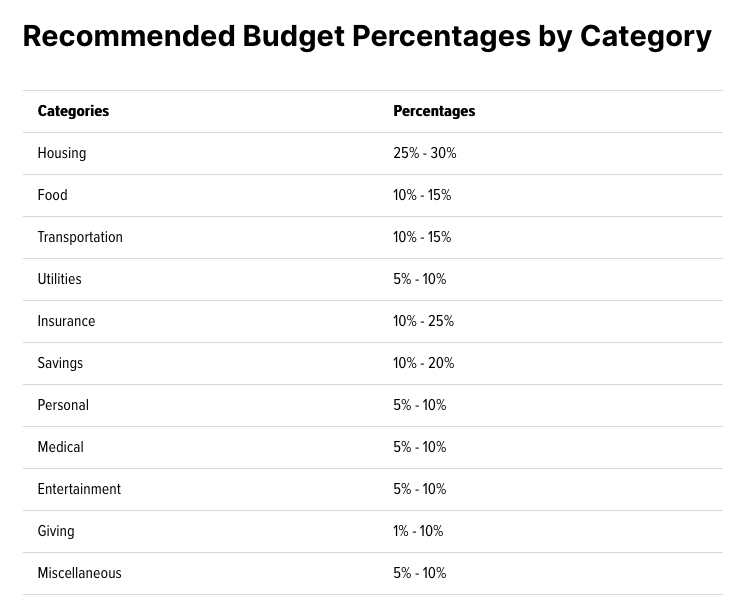Click the Recommended Budget Percentages by Category heading

[366, 36]
